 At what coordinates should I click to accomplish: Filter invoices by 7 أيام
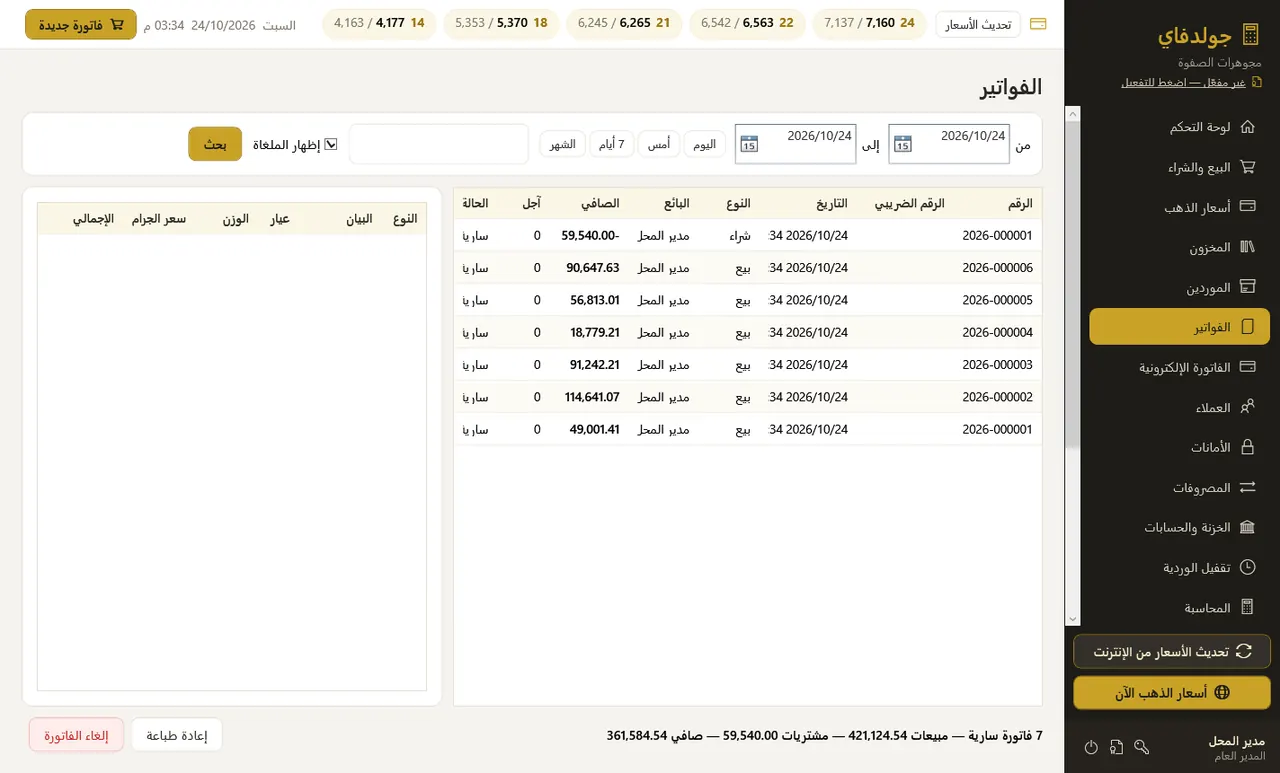(x=612, y=144)
